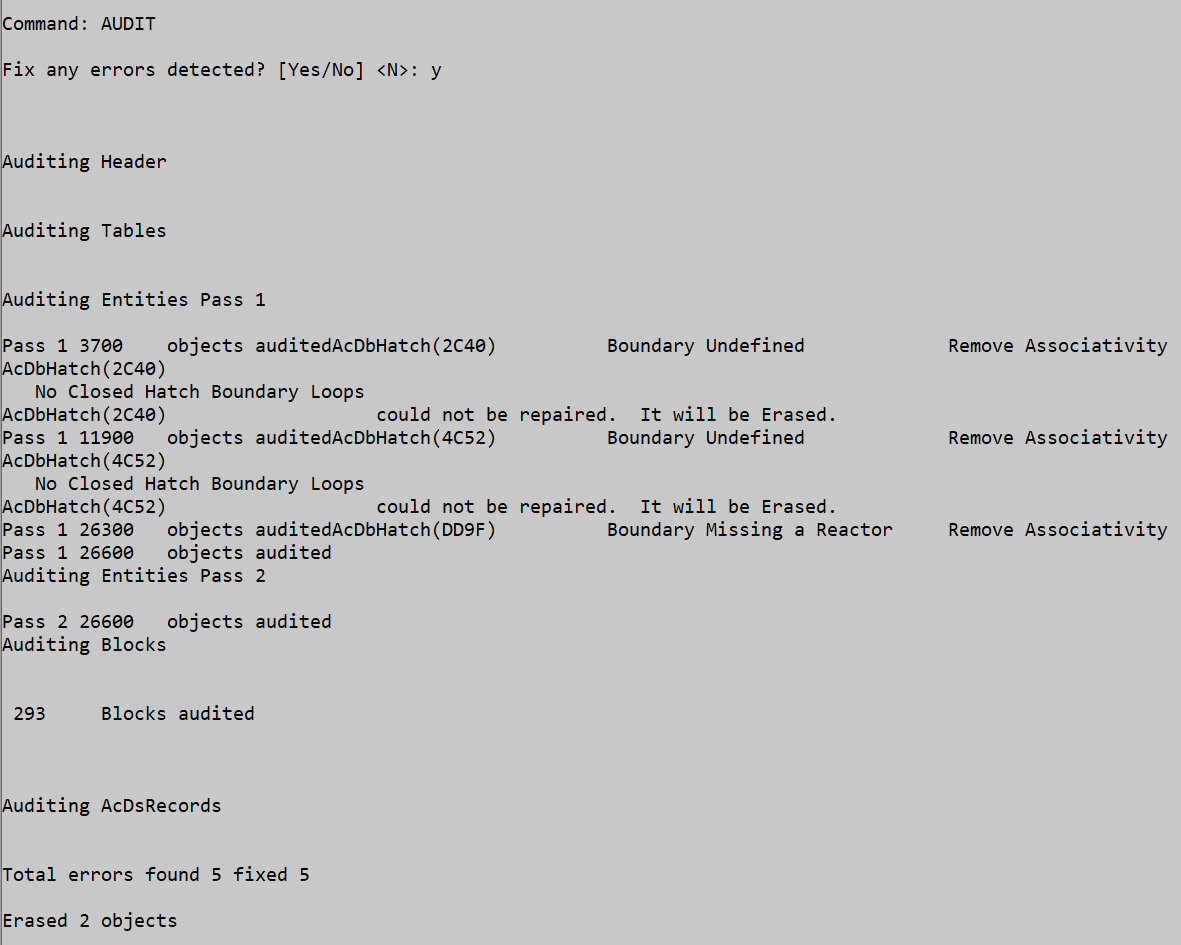Click the "Command: AUDIT" line
This screenshot has height=945, width=1181.
[79, 24]
